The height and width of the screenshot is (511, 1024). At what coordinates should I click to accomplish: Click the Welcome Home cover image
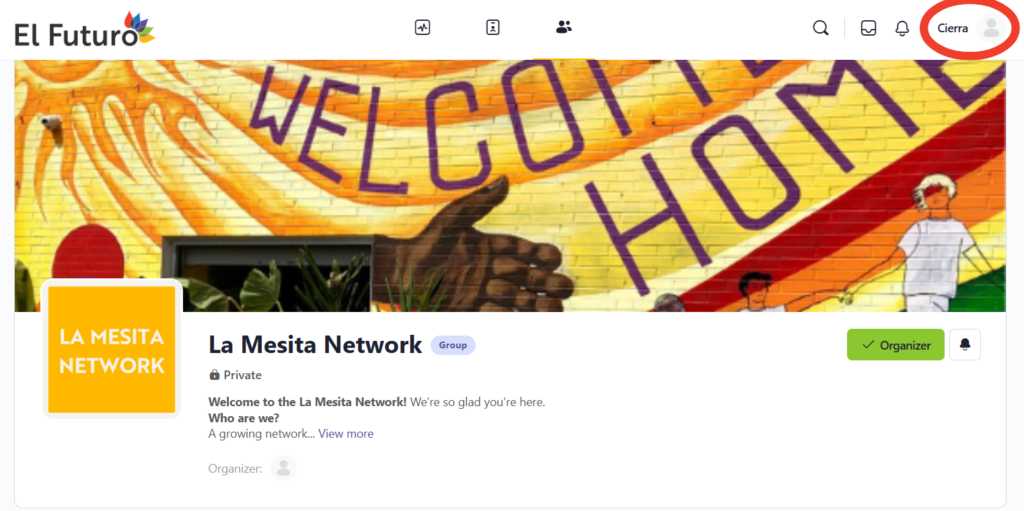click(x=511, y=186)
